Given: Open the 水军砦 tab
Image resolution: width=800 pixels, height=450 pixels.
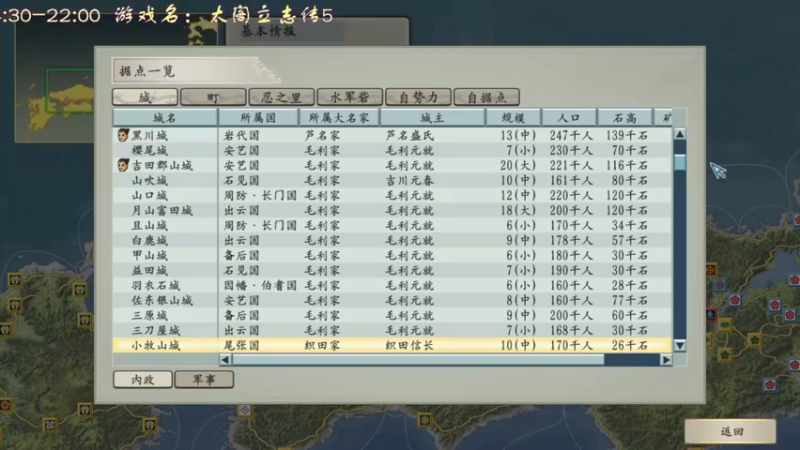Looking at the screenshot, I should click(x=350, y=97).
